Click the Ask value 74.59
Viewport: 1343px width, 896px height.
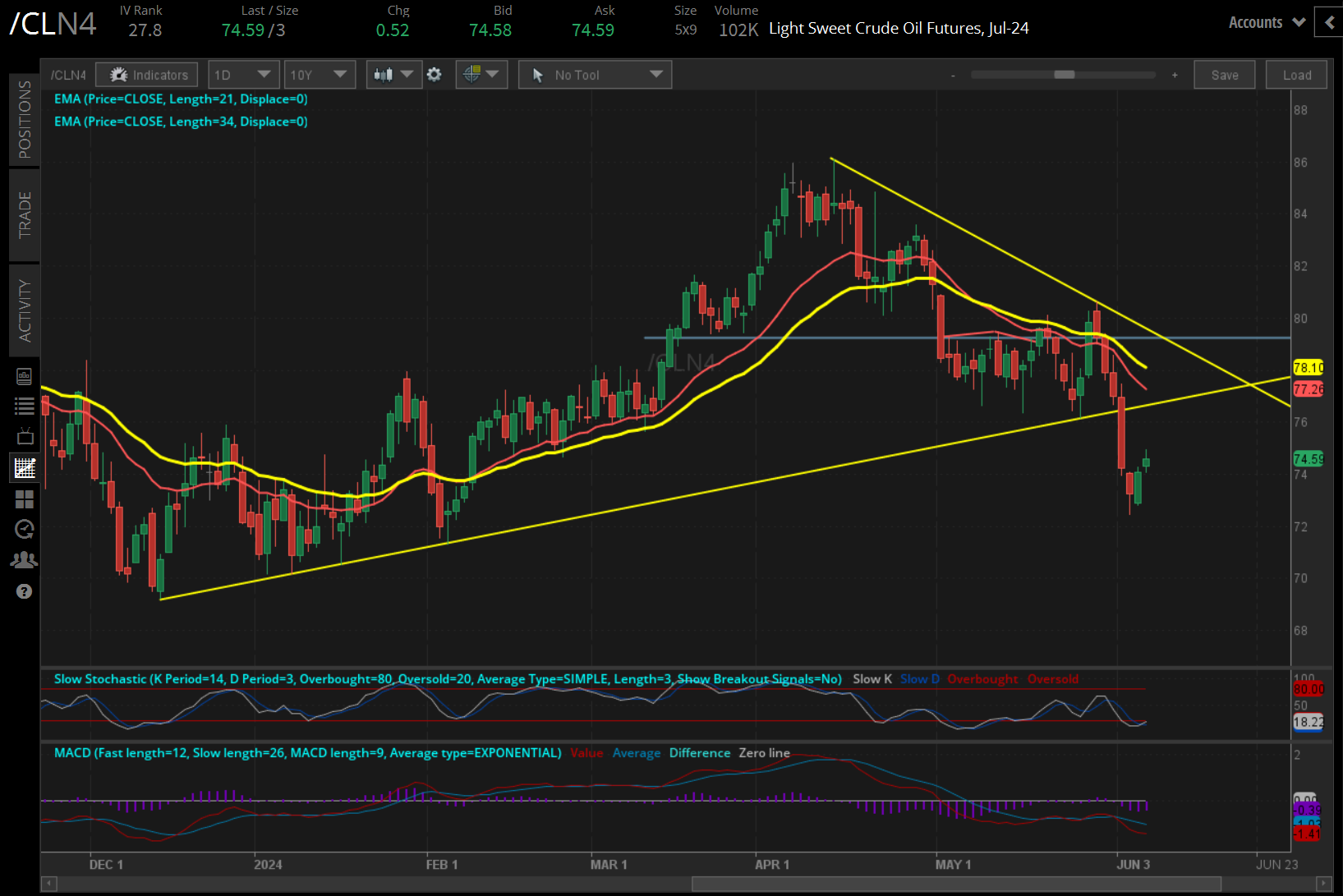(x=593, y=30)
